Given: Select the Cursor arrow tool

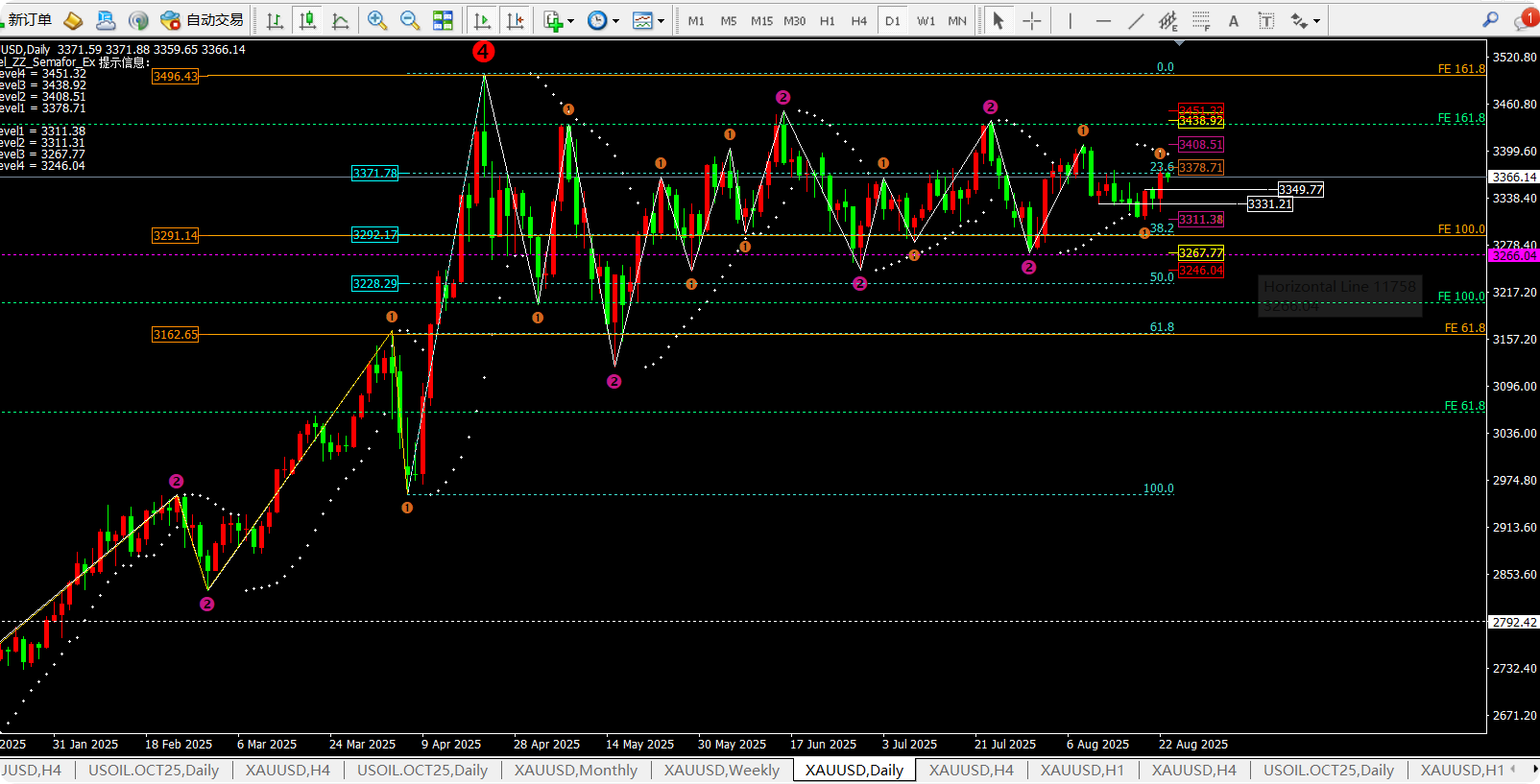Looking at the screenshot, I should point(999,20).
